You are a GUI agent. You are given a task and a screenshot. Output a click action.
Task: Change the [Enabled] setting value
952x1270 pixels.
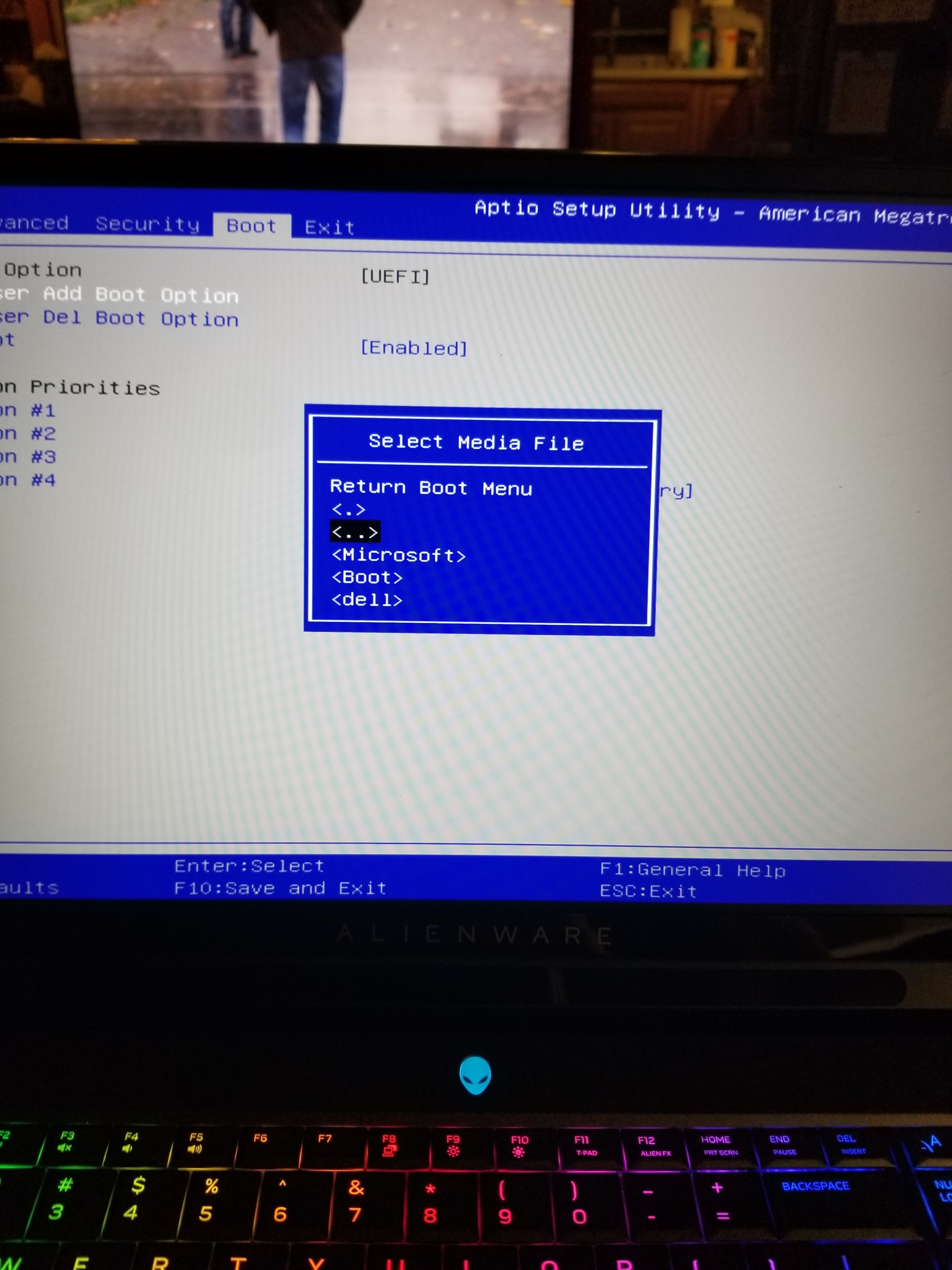(414, 347)
